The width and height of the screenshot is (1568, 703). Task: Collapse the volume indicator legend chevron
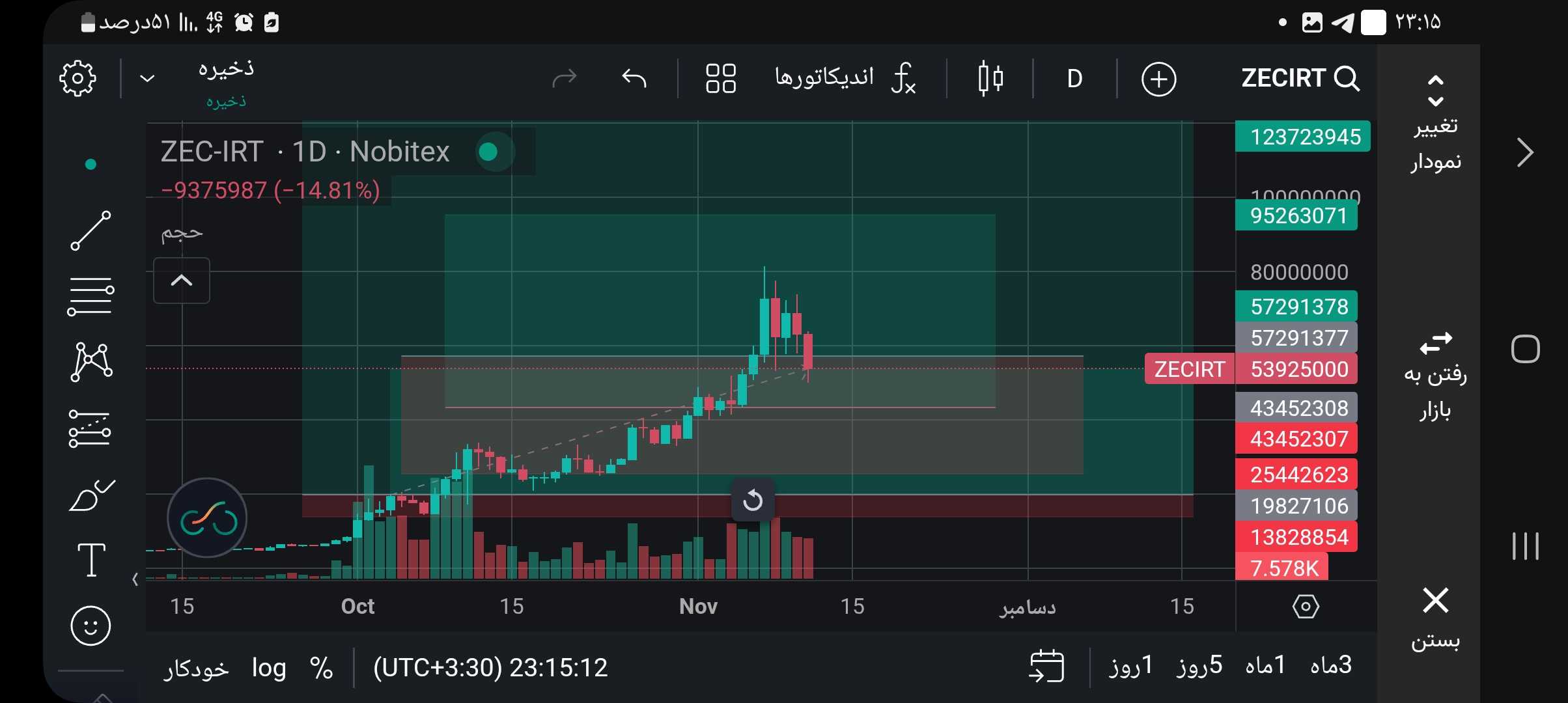(182, 281)
